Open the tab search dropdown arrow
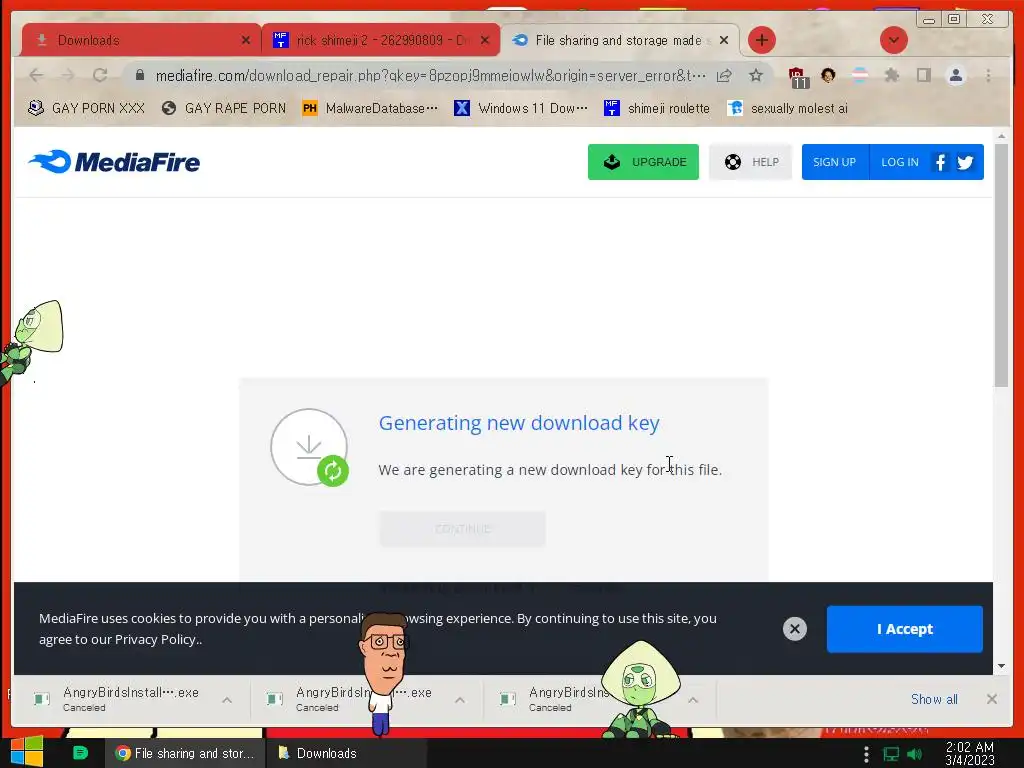 [893, 40]
